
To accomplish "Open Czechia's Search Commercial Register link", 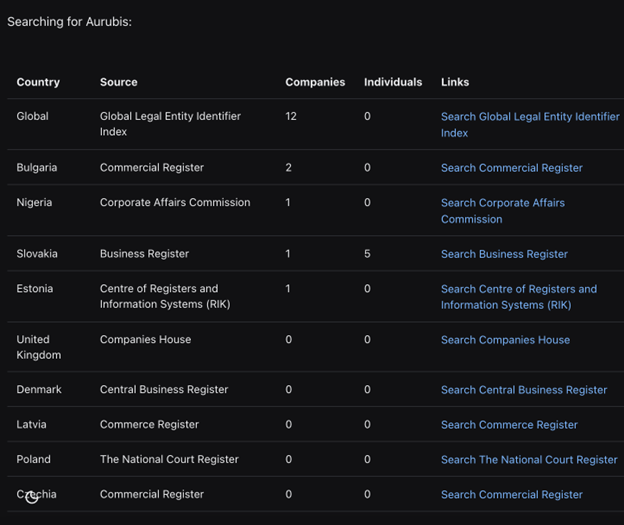I will click(x=511, y=495).
